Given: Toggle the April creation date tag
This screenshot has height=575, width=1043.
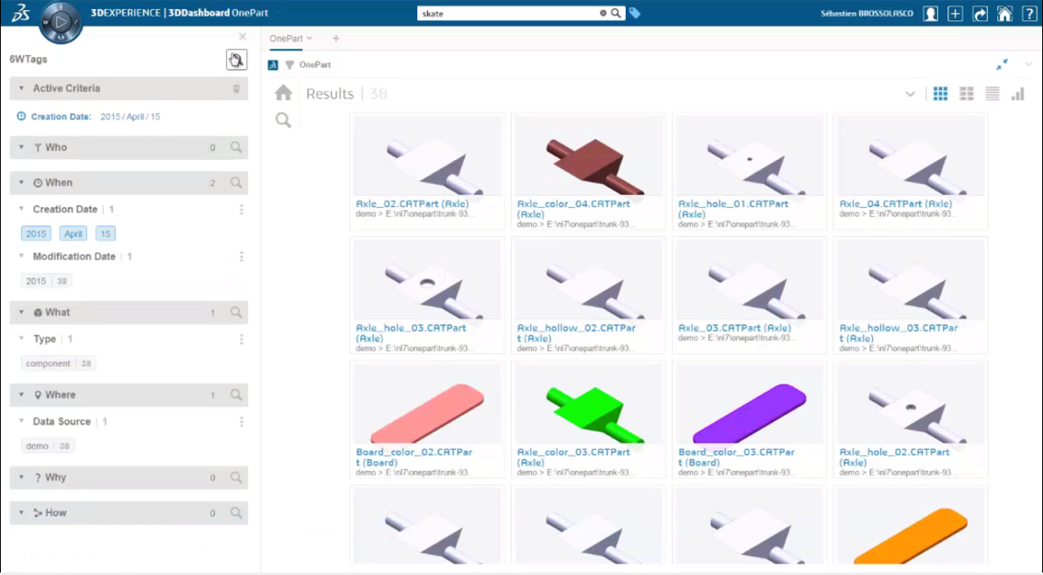Looking at the screenshot, I should click(x=73, y=234).
